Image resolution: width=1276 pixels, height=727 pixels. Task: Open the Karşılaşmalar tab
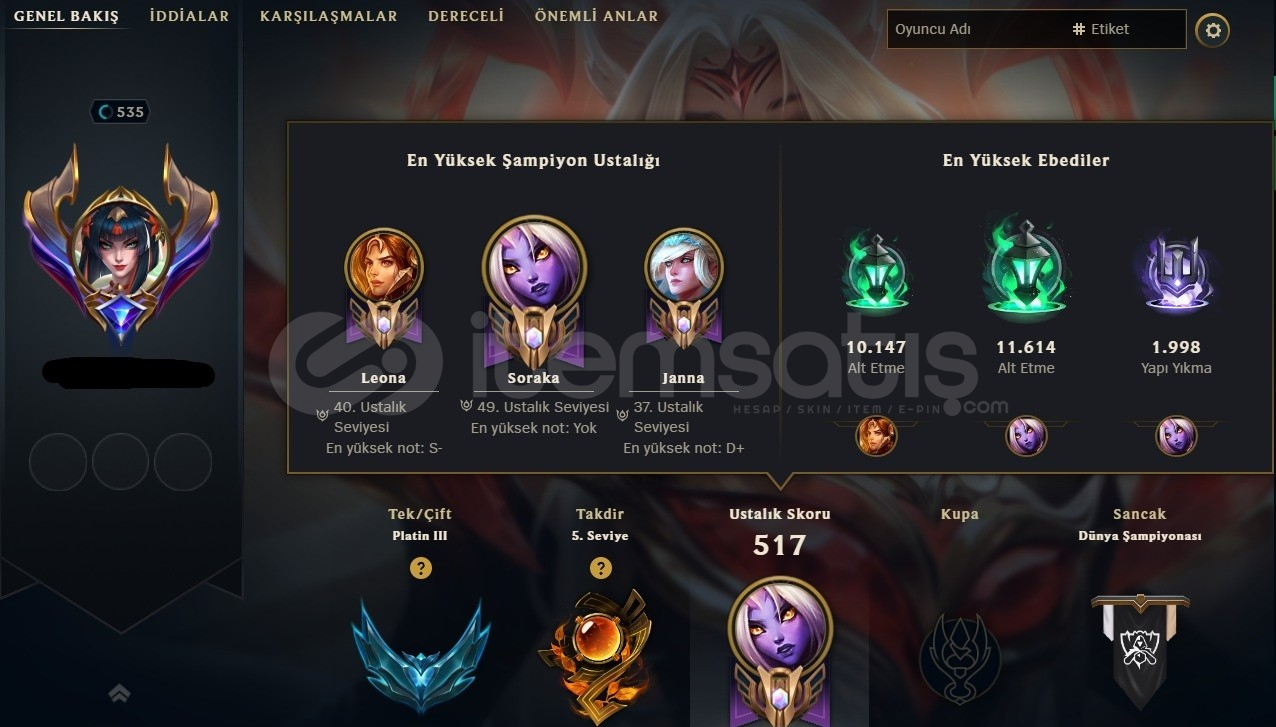[328, 16]
